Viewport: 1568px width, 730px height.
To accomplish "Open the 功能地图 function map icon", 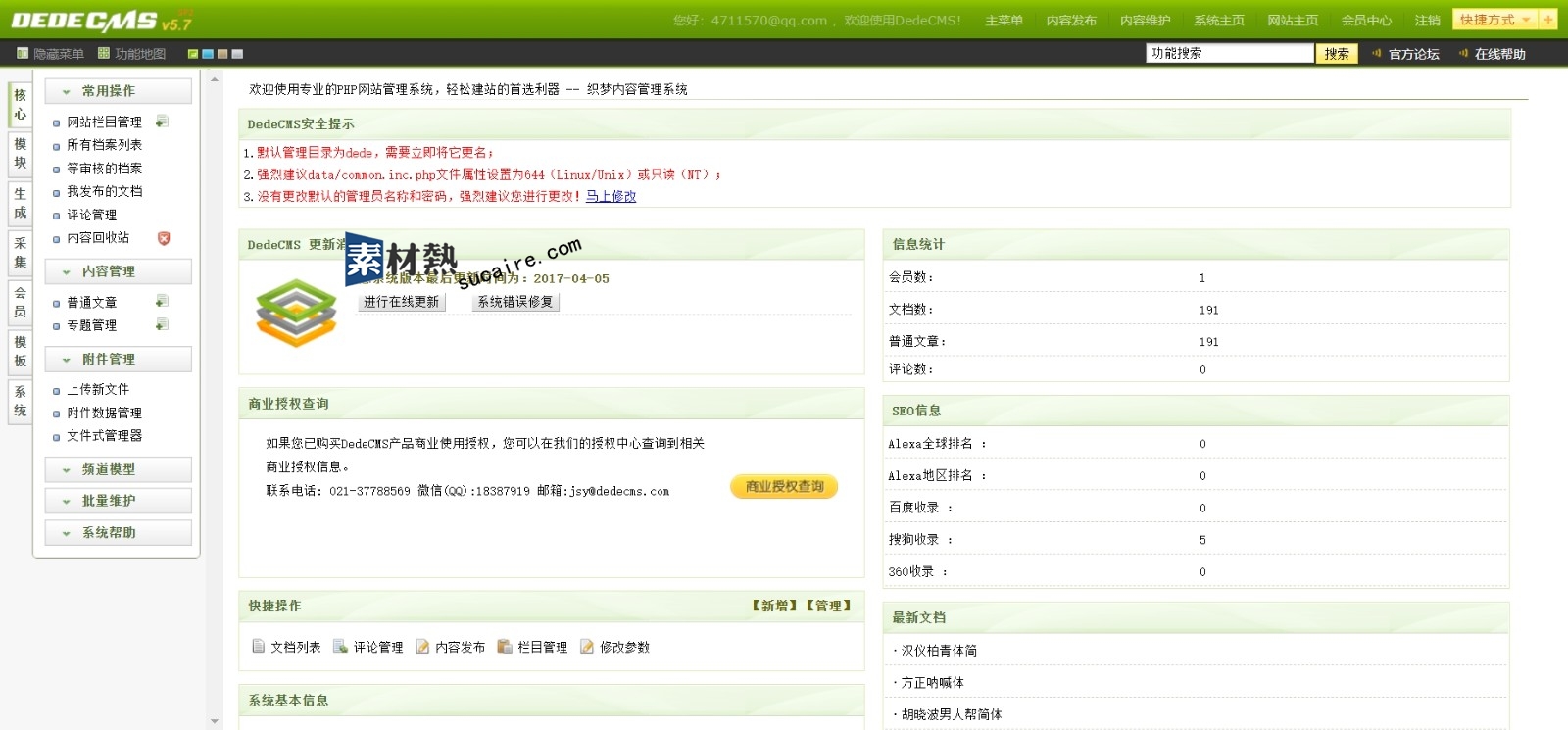I will (104, 54).
